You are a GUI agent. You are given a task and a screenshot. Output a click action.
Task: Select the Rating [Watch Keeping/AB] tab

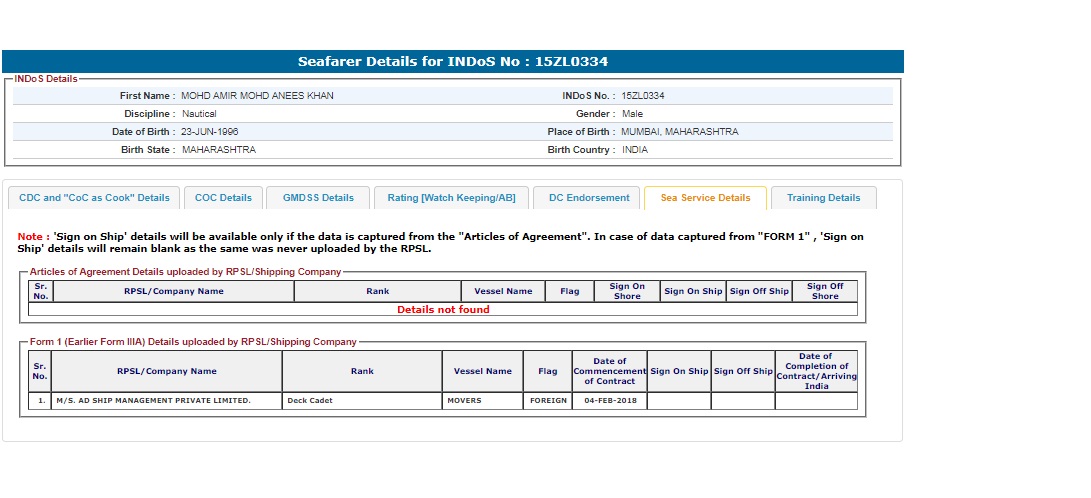pos(451,198)
